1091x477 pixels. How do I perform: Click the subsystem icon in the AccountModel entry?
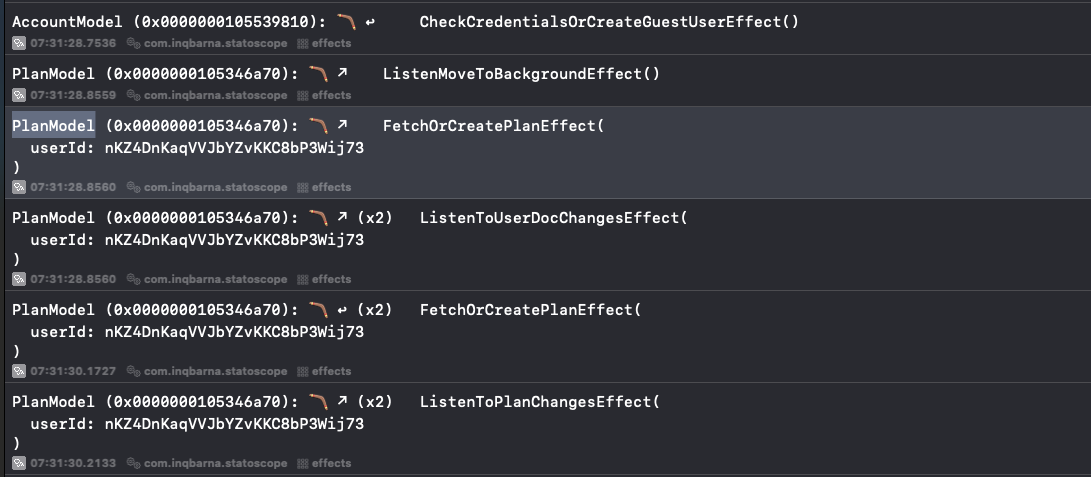pos(133,43)
